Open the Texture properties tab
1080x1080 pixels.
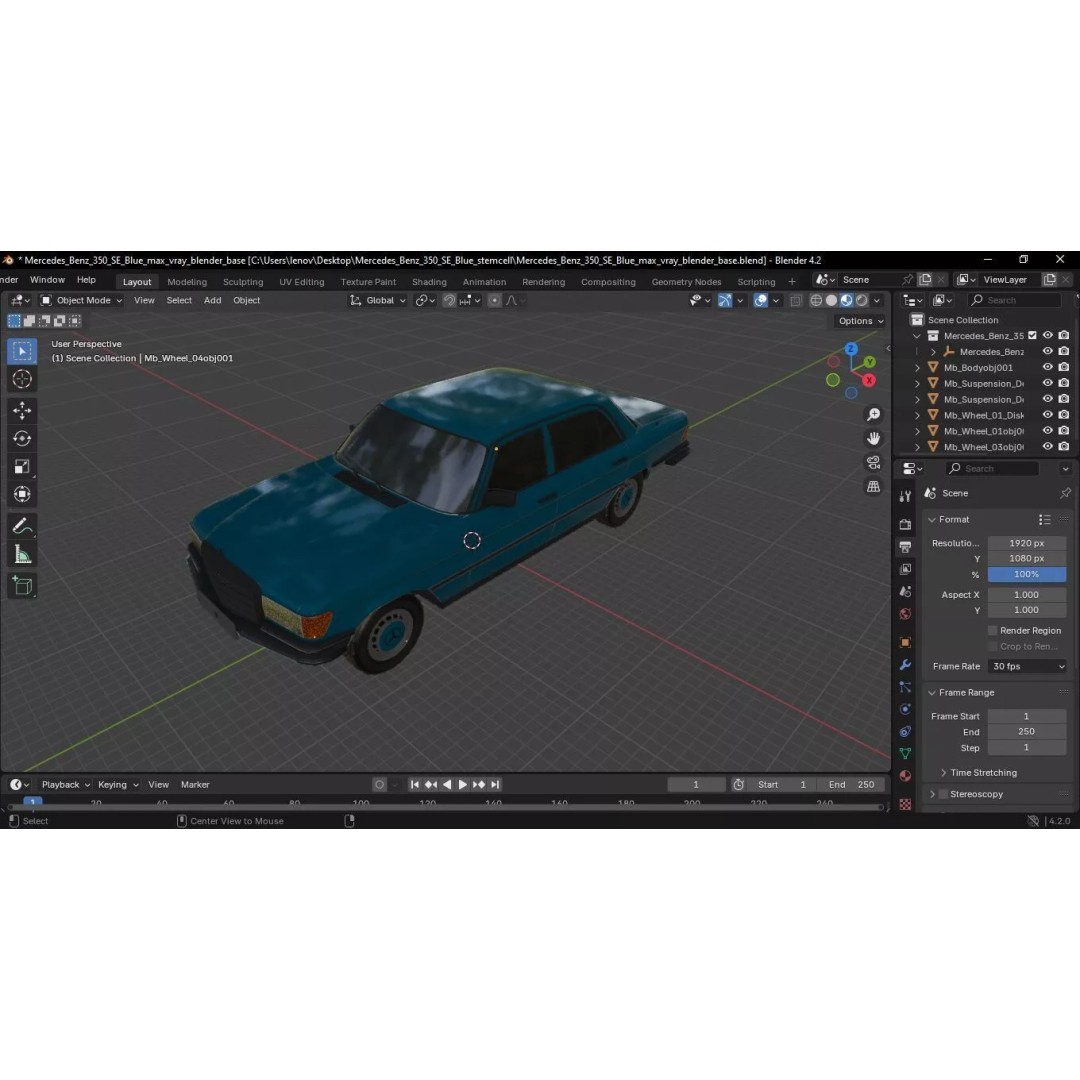[906, 804]
